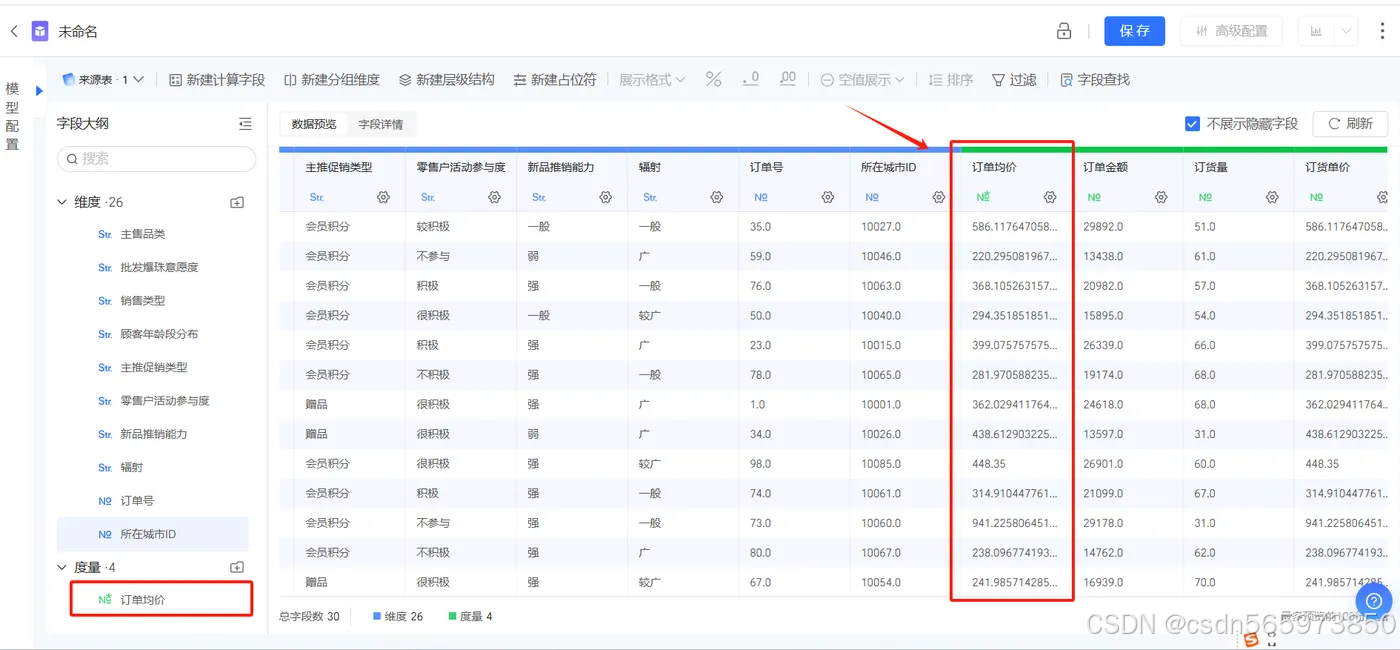
Task: Collapse the 维度 · 26 group
Action: click(x=63, y=202)
